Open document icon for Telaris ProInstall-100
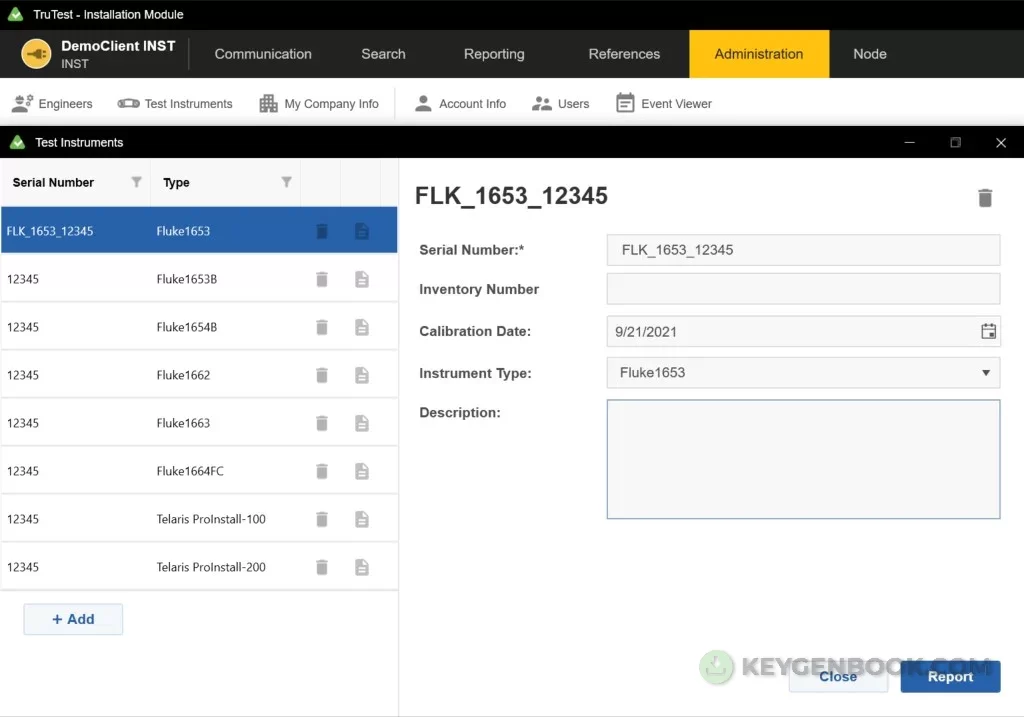Screen dimensions: 1024x717 (x=362, y=519)
